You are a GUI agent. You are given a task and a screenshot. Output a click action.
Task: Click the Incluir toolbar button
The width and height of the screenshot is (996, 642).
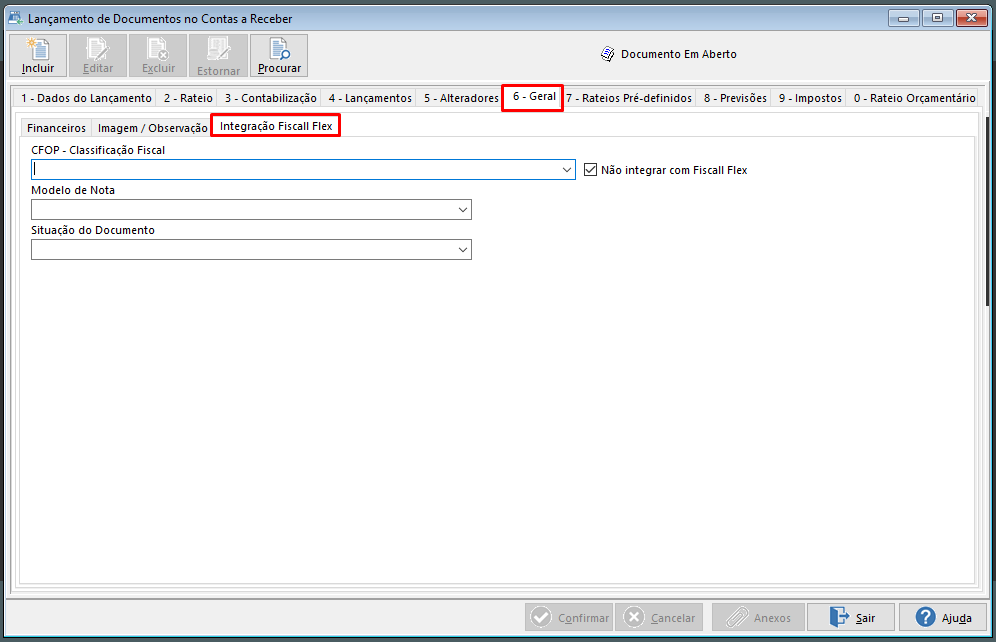point(38,56)
